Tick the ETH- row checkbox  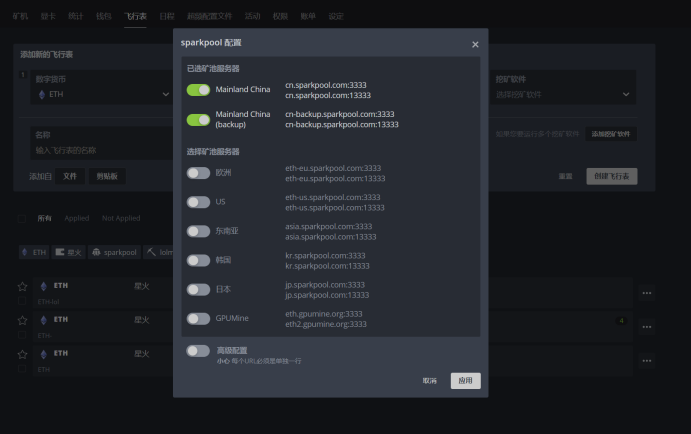(x=22, y=335)
